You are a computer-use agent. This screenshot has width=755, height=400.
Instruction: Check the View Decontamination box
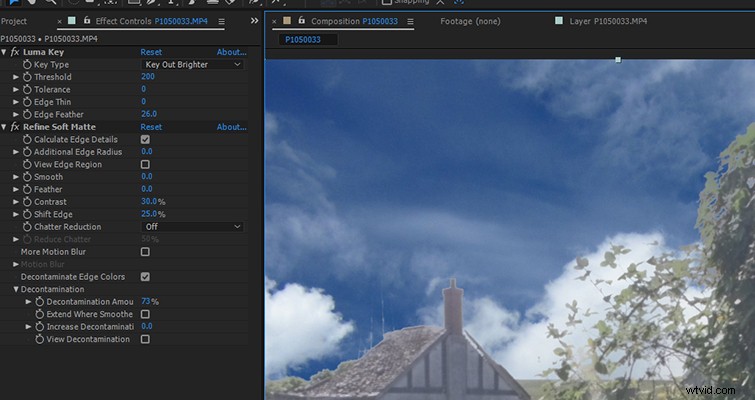[x=145, y=339]
